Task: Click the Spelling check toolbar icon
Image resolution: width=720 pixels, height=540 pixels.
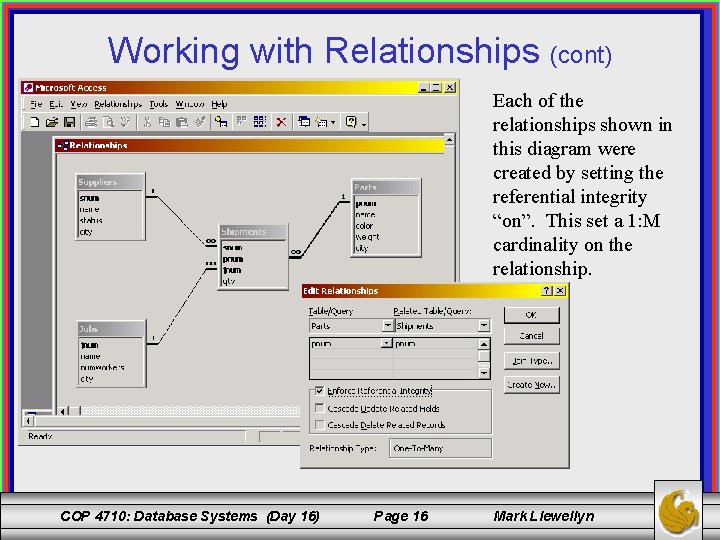Action: (x=125, y=122)
